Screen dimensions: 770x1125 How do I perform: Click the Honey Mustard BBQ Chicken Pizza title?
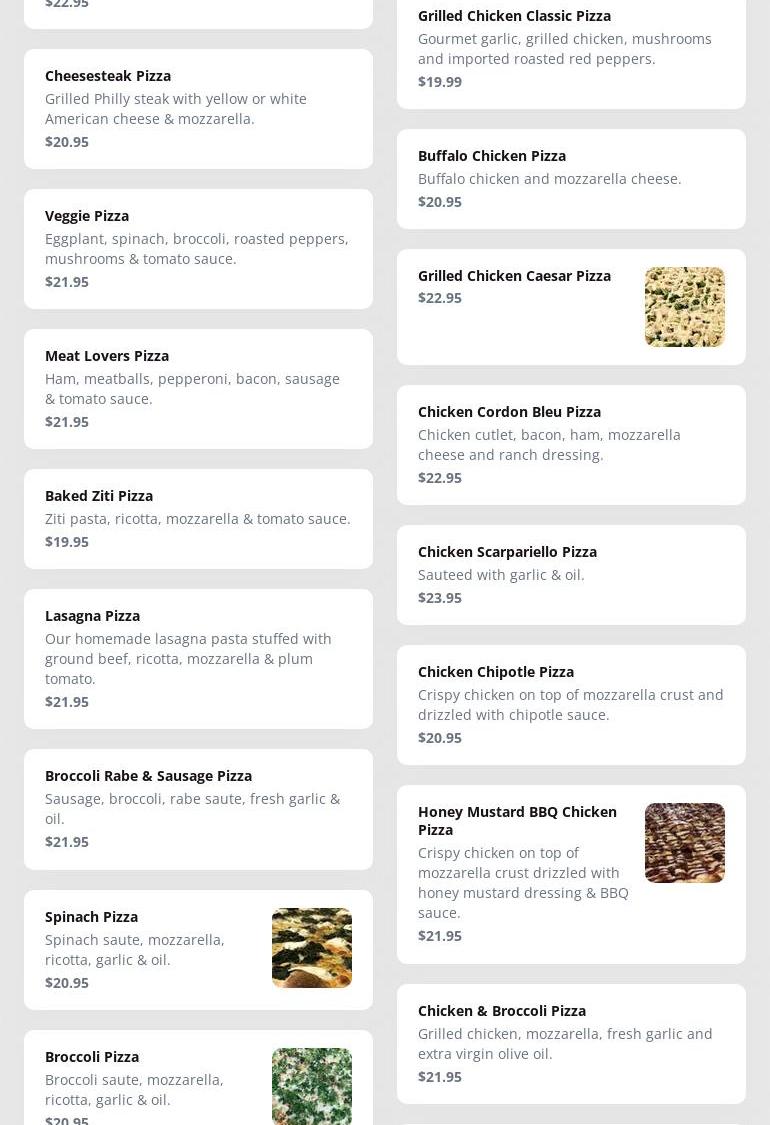pos(517,821)
